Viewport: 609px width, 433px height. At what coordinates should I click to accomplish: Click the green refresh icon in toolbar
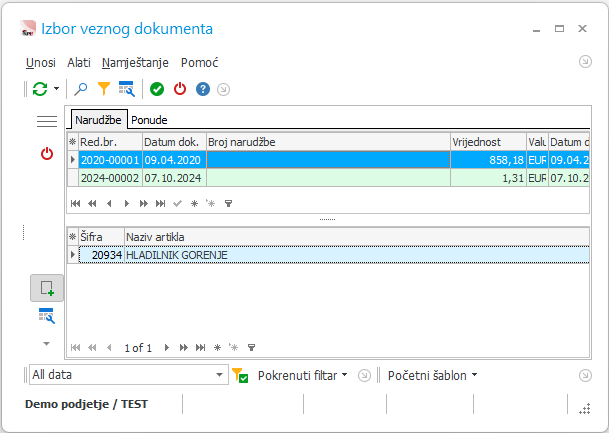coord(40,89)
